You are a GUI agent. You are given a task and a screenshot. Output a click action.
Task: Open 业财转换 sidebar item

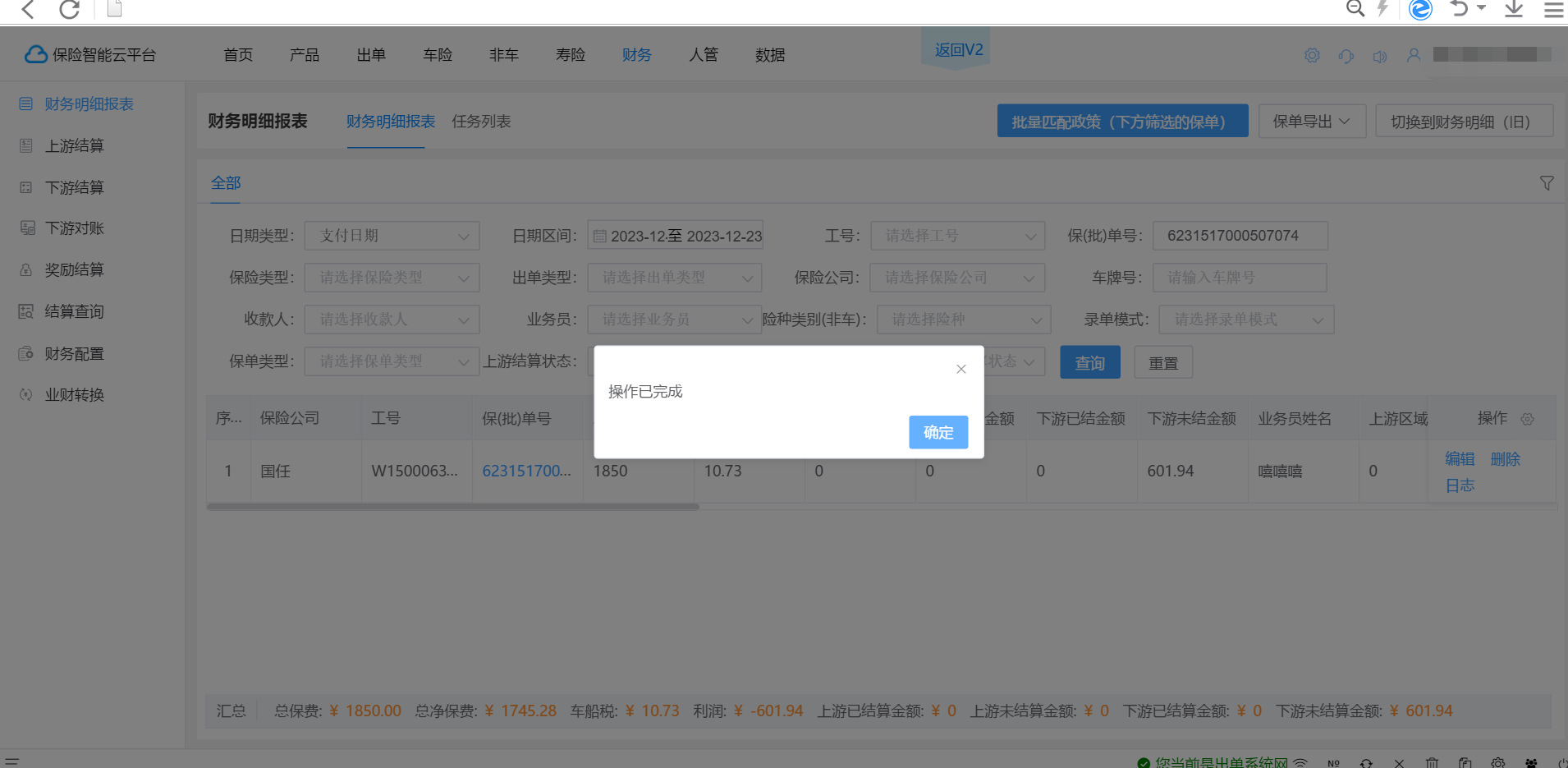(x=75, y=395)
